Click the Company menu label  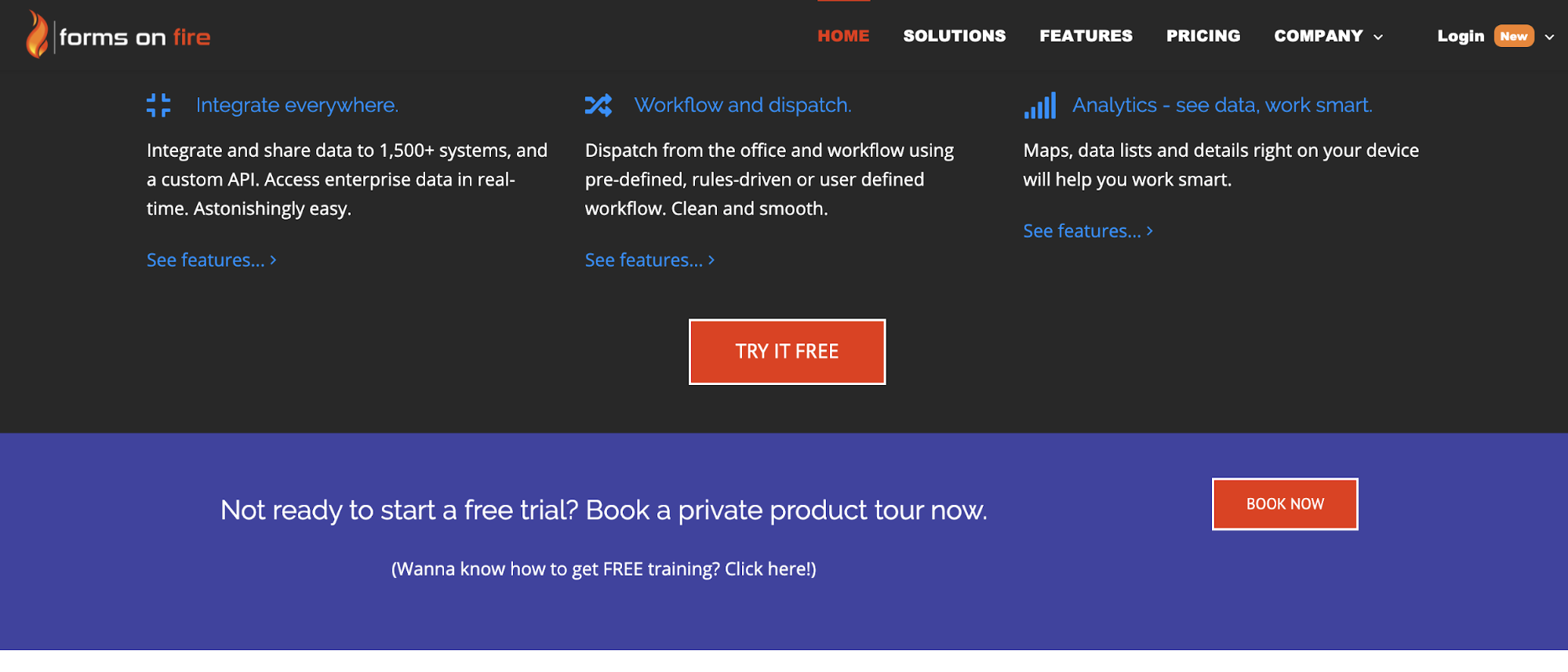coord(1318,36)
